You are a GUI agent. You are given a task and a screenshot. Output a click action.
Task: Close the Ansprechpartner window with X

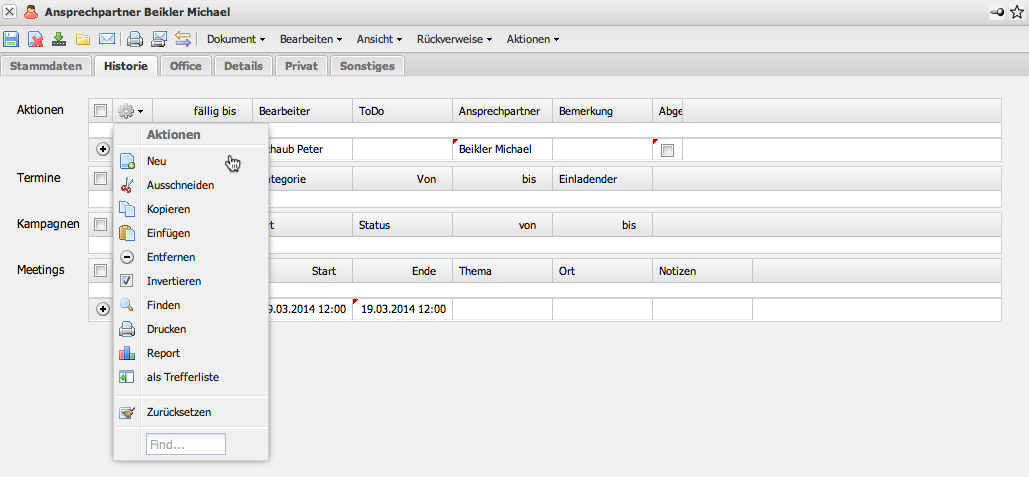pyautogui.click(x=10, y=12)
